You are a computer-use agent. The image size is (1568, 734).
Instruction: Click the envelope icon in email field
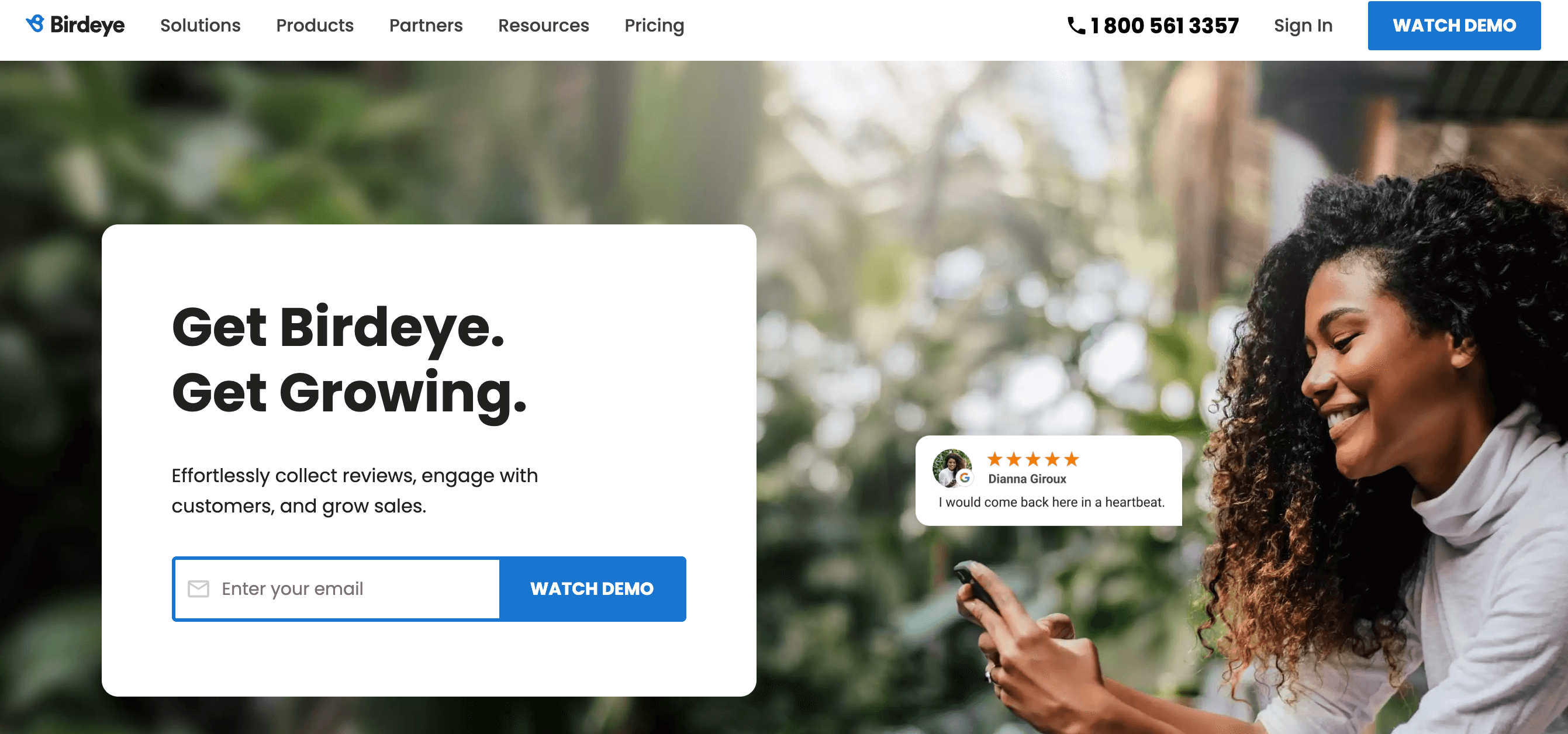[198, 588]
